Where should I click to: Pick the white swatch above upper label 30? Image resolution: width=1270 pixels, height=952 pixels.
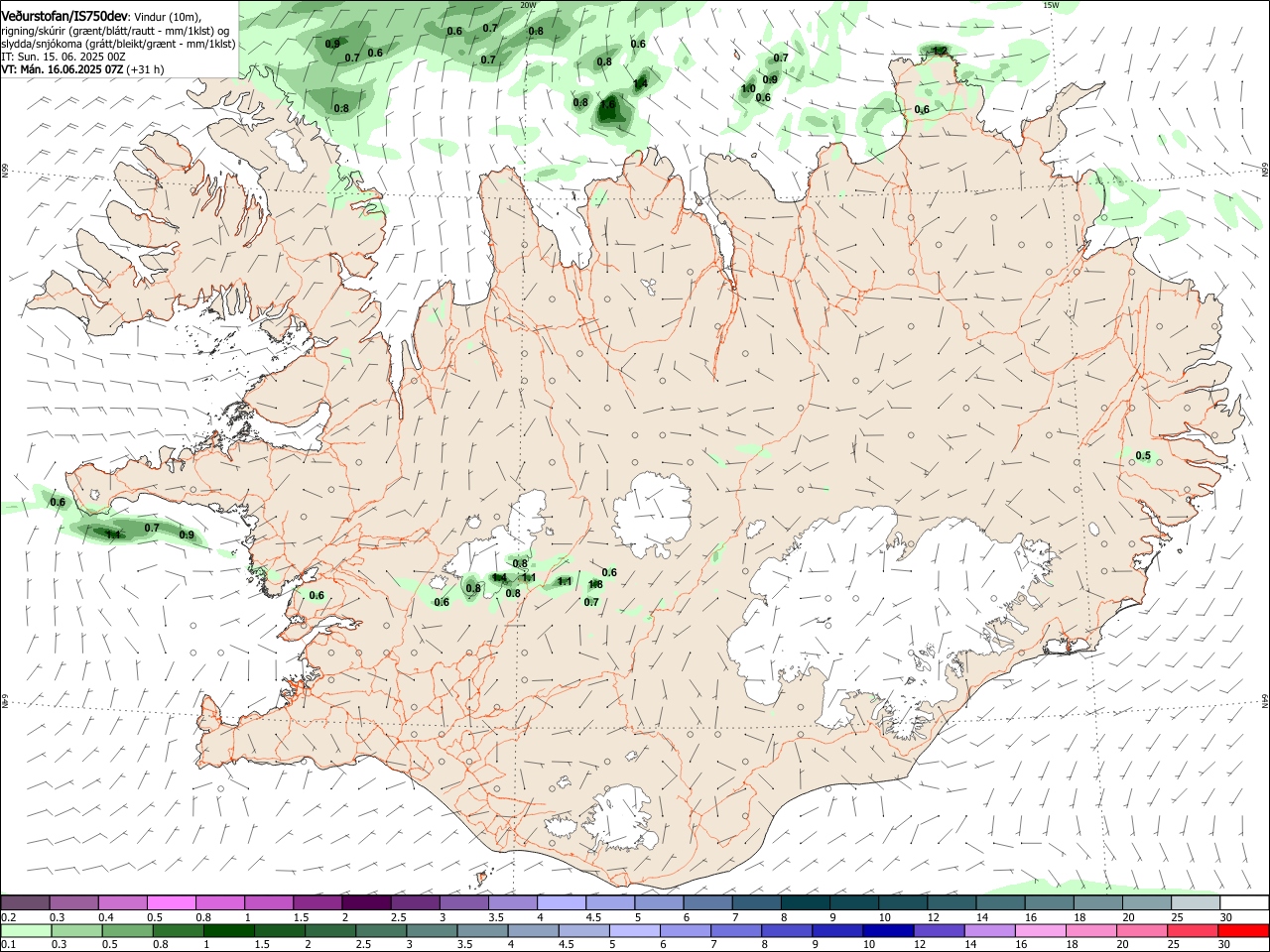click(x=1242, y=902)
